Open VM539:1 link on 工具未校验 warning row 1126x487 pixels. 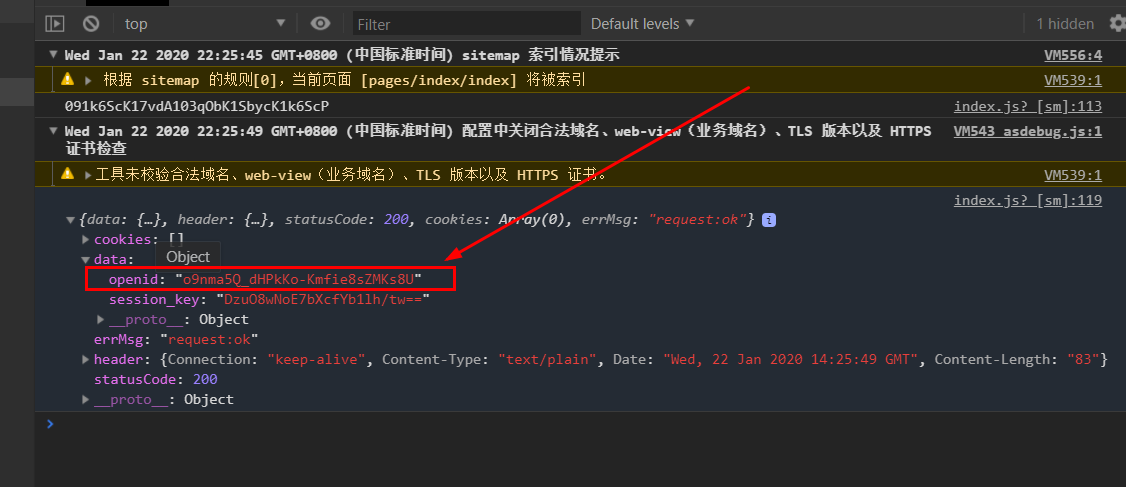(1073, 175)
